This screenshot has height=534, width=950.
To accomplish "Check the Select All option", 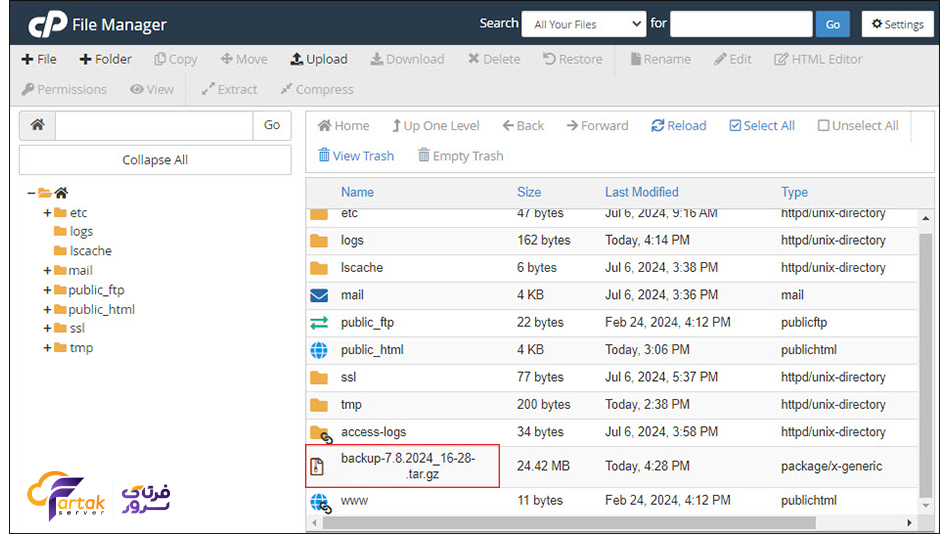I will pyautogui.click(x=762, y=126).
